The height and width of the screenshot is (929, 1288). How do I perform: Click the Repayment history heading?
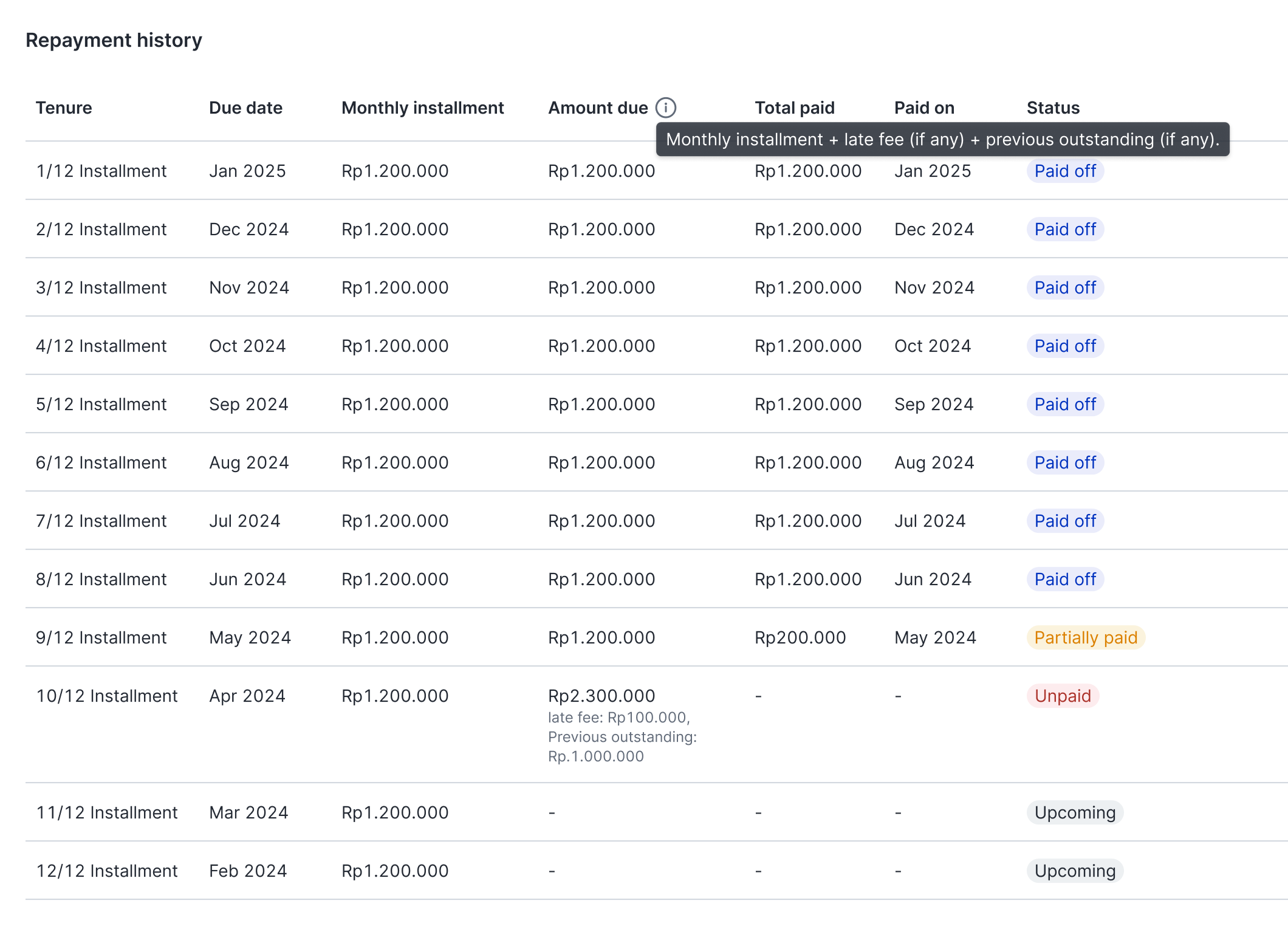pyautogui.click(x=114, y=40)
